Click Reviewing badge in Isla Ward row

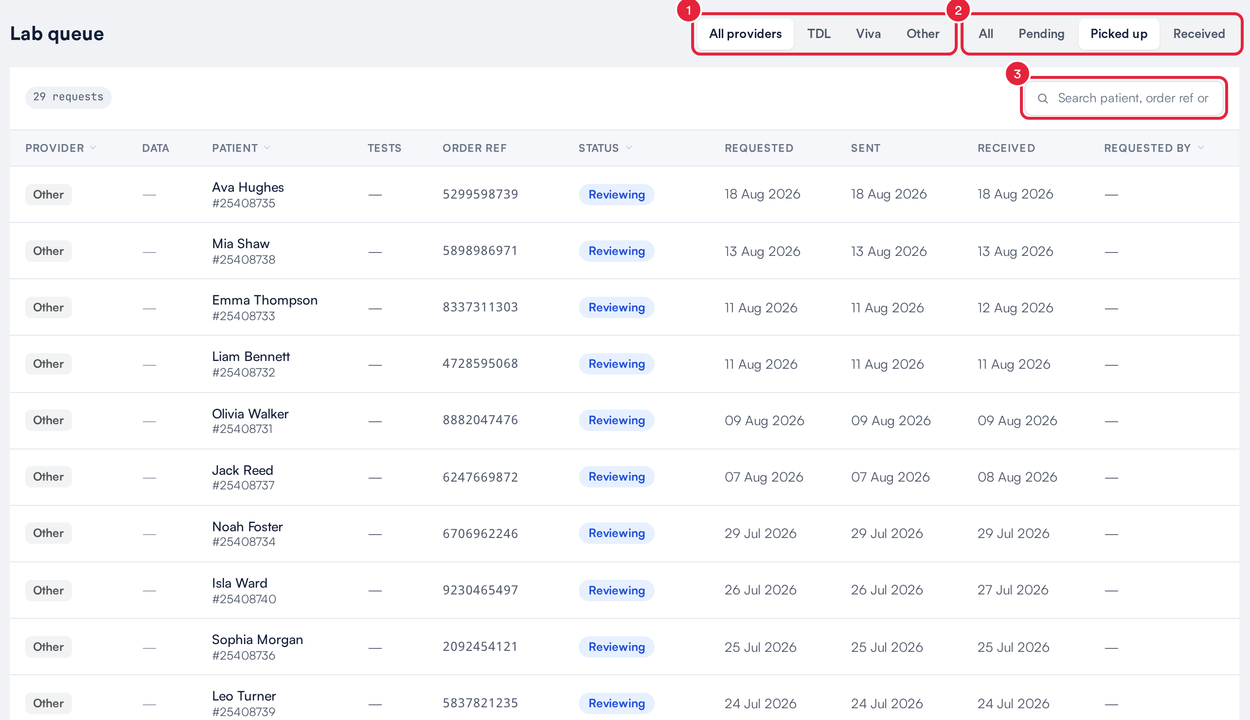(616, 591)
